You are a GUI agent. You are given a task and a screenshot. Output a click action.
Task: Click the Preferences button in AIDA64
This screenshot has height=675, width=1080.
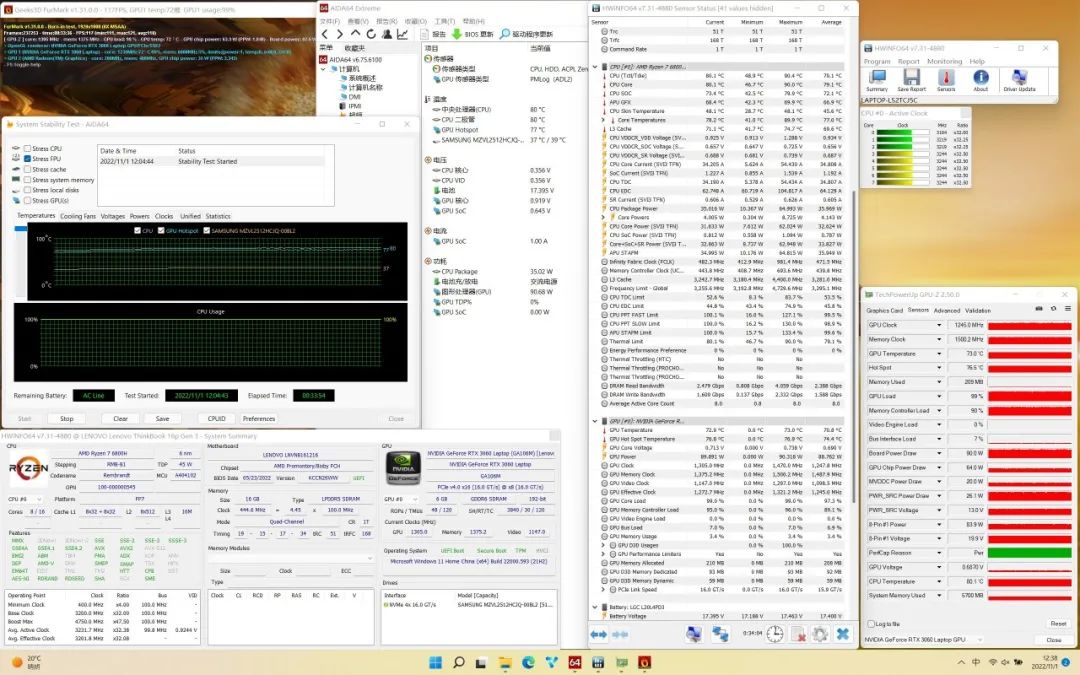click(x=258, y=419)
